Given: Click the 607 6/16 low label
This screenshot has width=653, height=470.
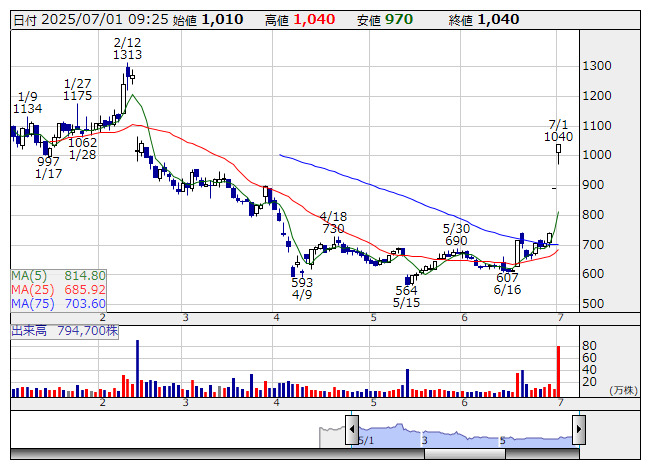Looking at the screenshot, I should click(507, 283).
